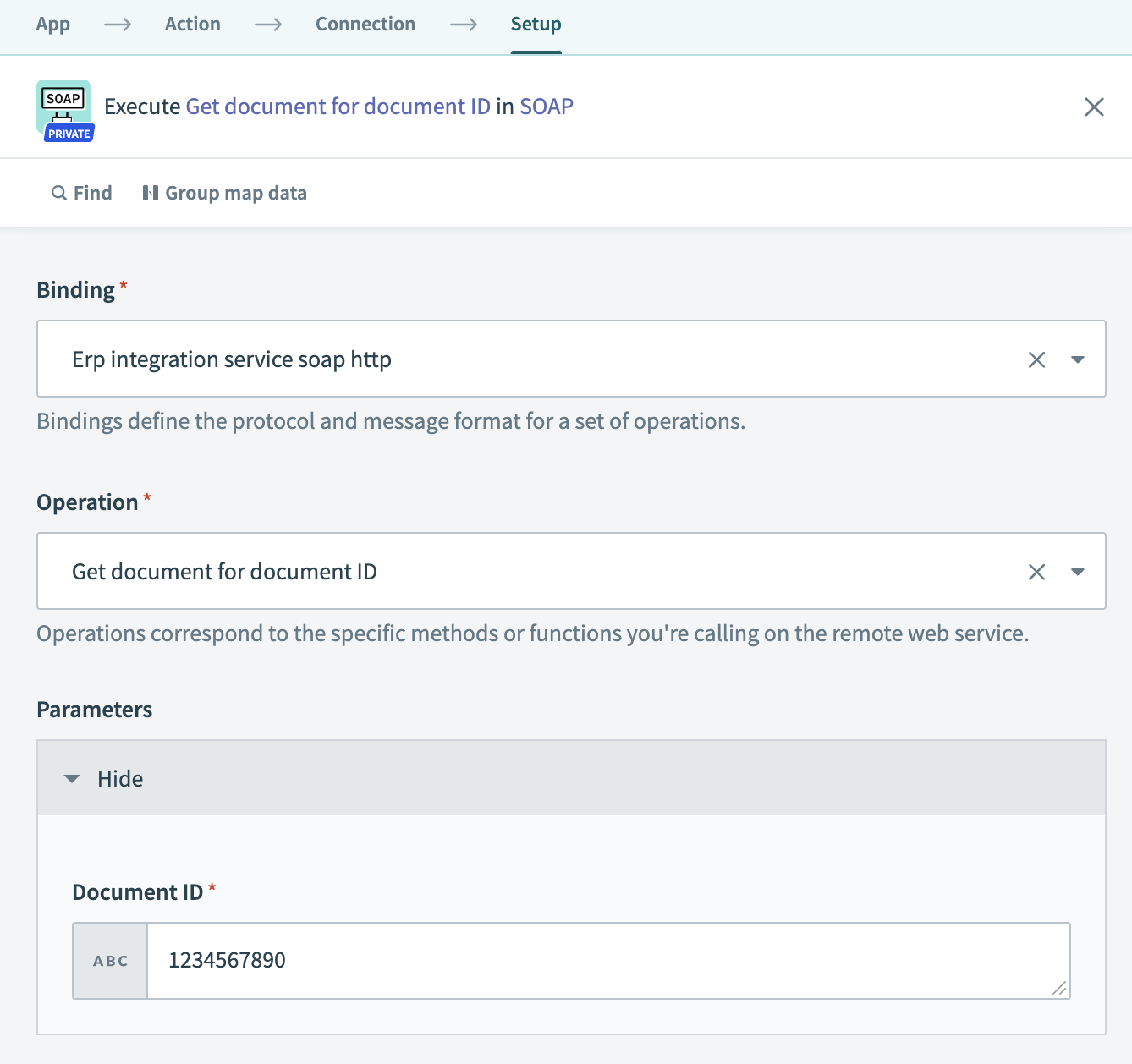Switch to the Action step
Viewport: 1132px width, 1064px height.
(x=192, y=24)
